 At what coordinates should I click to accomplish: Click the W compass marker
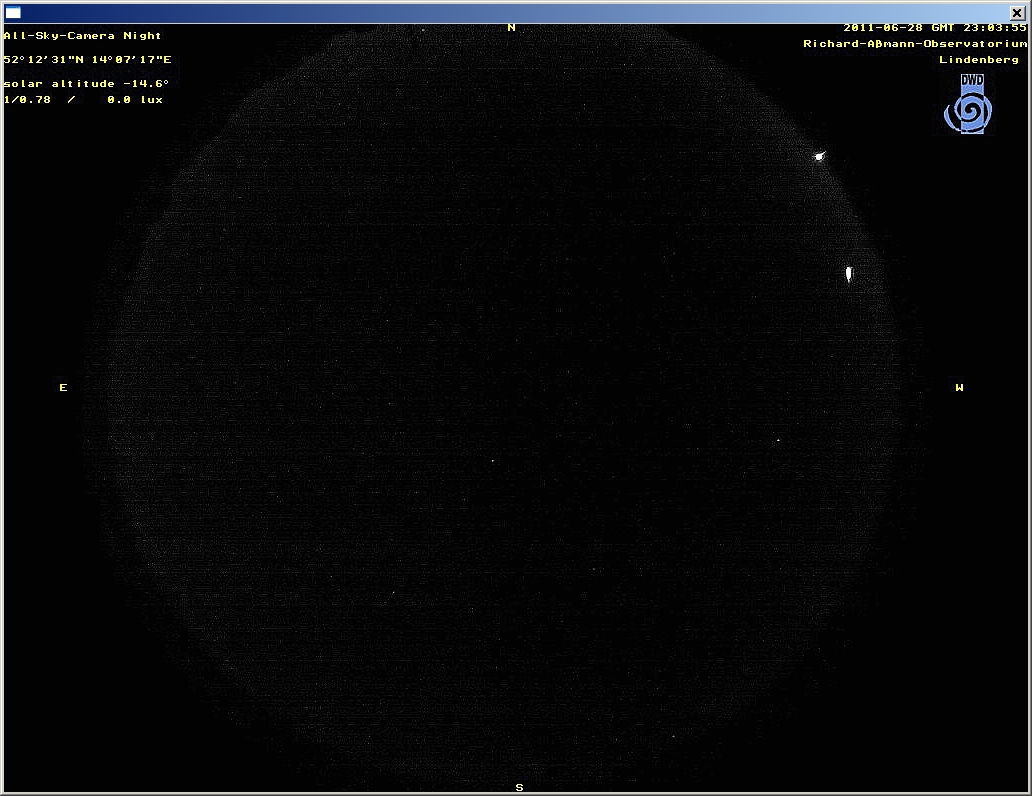[x=959, y=387]
